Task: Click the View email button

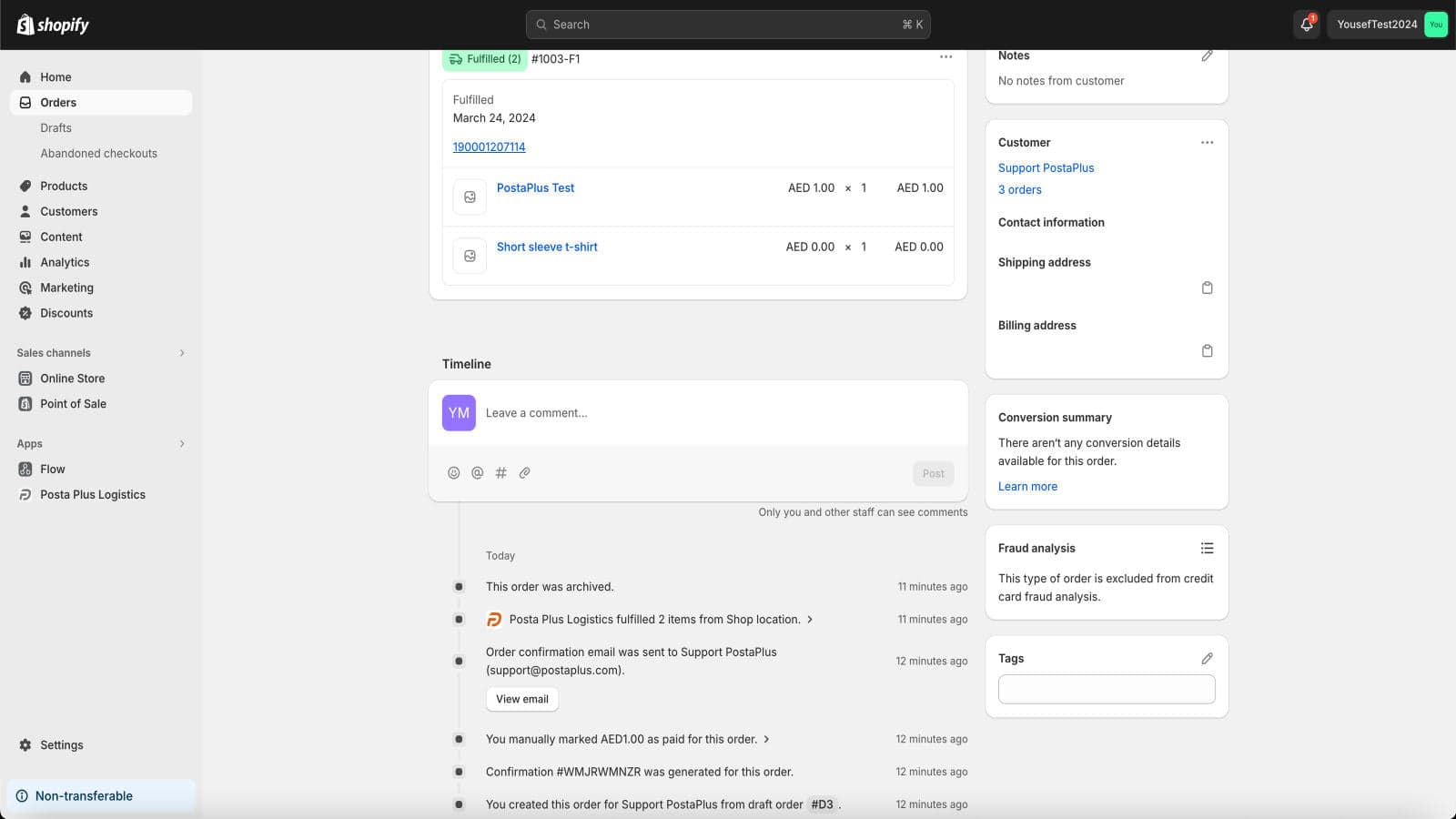Action: [521, 699]
